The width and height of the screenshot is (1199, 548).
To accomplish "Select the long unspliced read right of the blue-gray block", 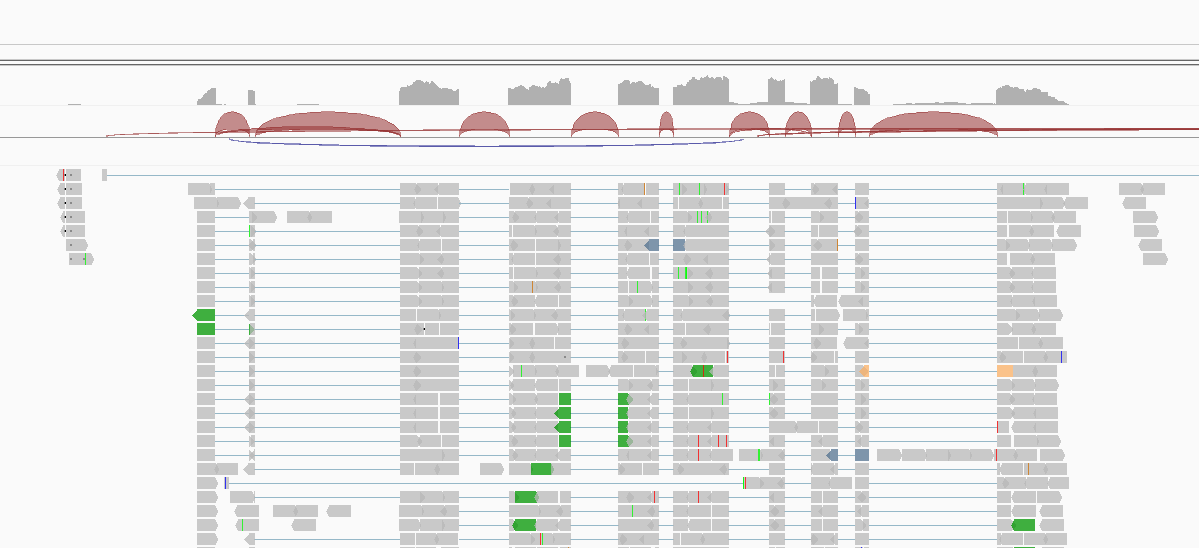I will 935,455.
